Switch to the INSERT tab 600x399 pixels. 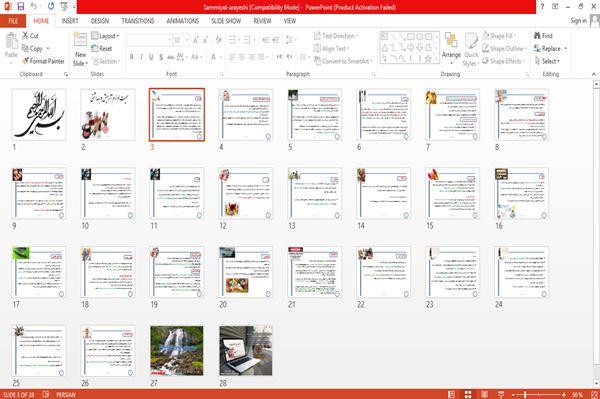70,21
